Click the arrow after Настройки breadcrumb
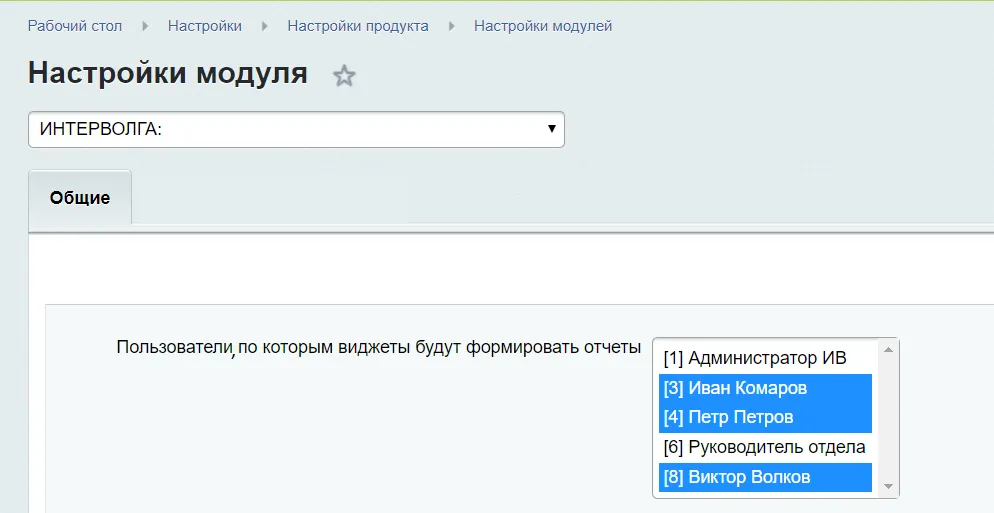 (265, 26)
